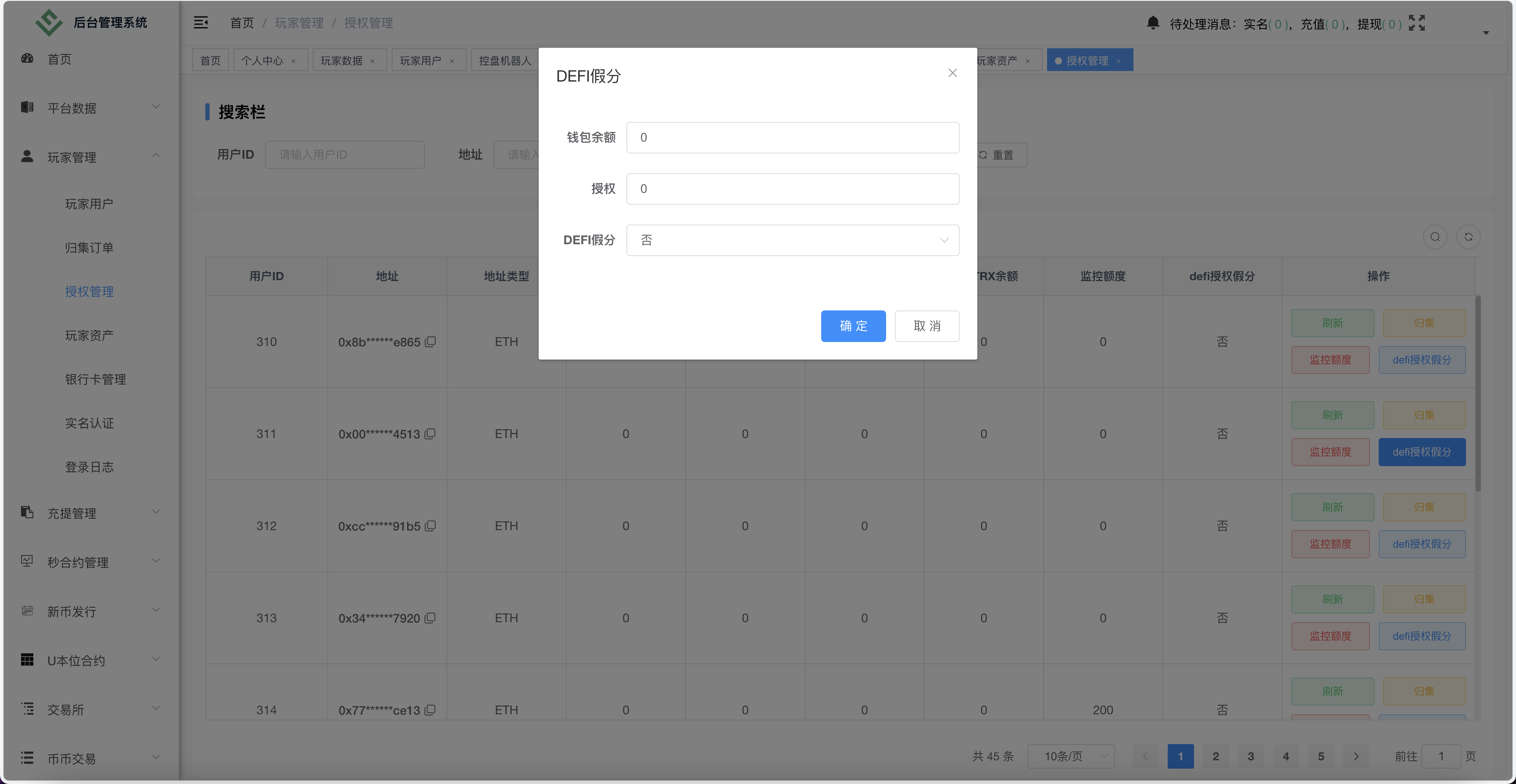The width and height of the screenshot is (1516, 784).
Task: Copy the address 0x8b******e865 via its copy icon
Action: tap(430, 342)
